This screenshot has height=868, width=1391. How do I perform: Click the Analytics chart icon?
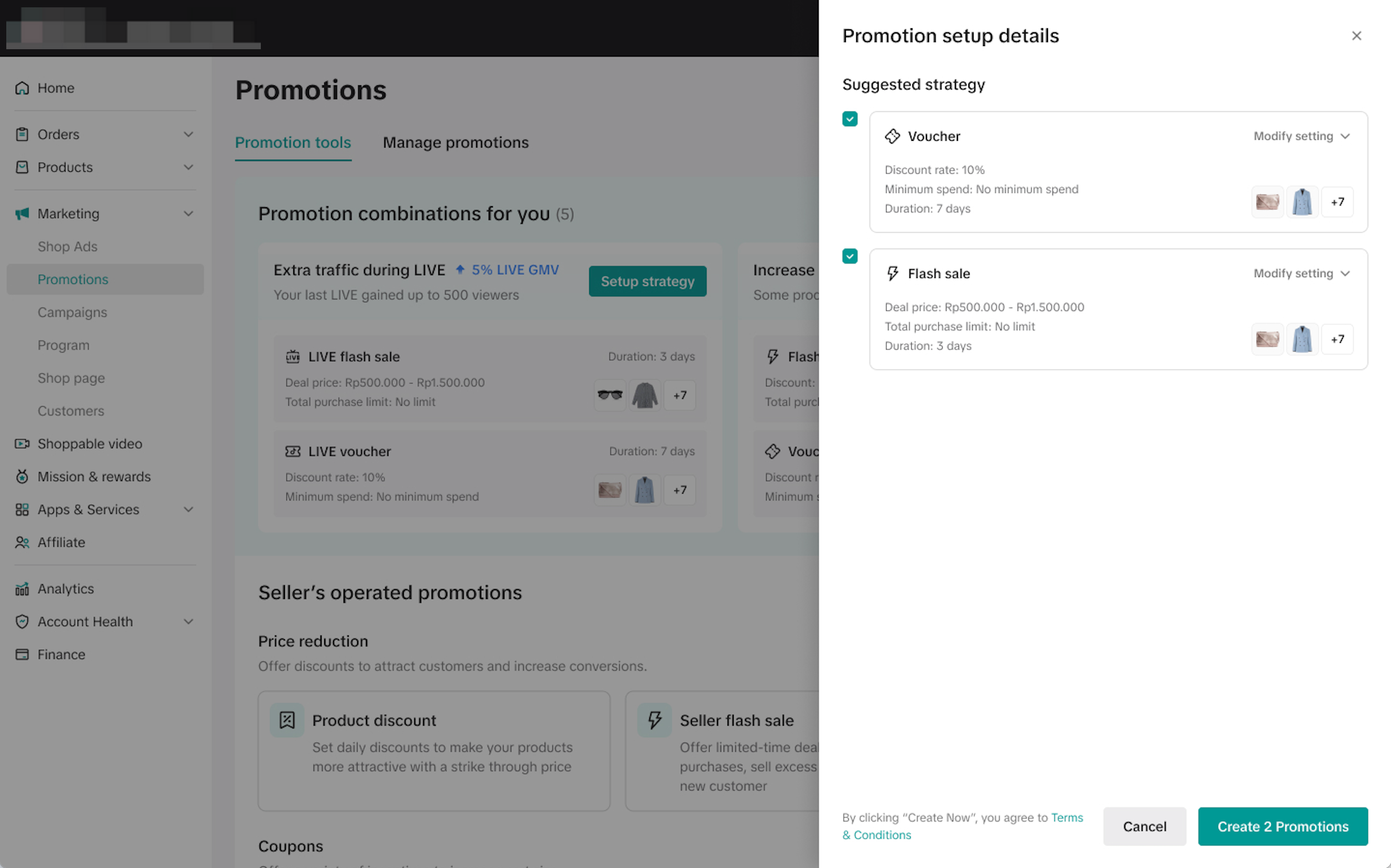22,589
